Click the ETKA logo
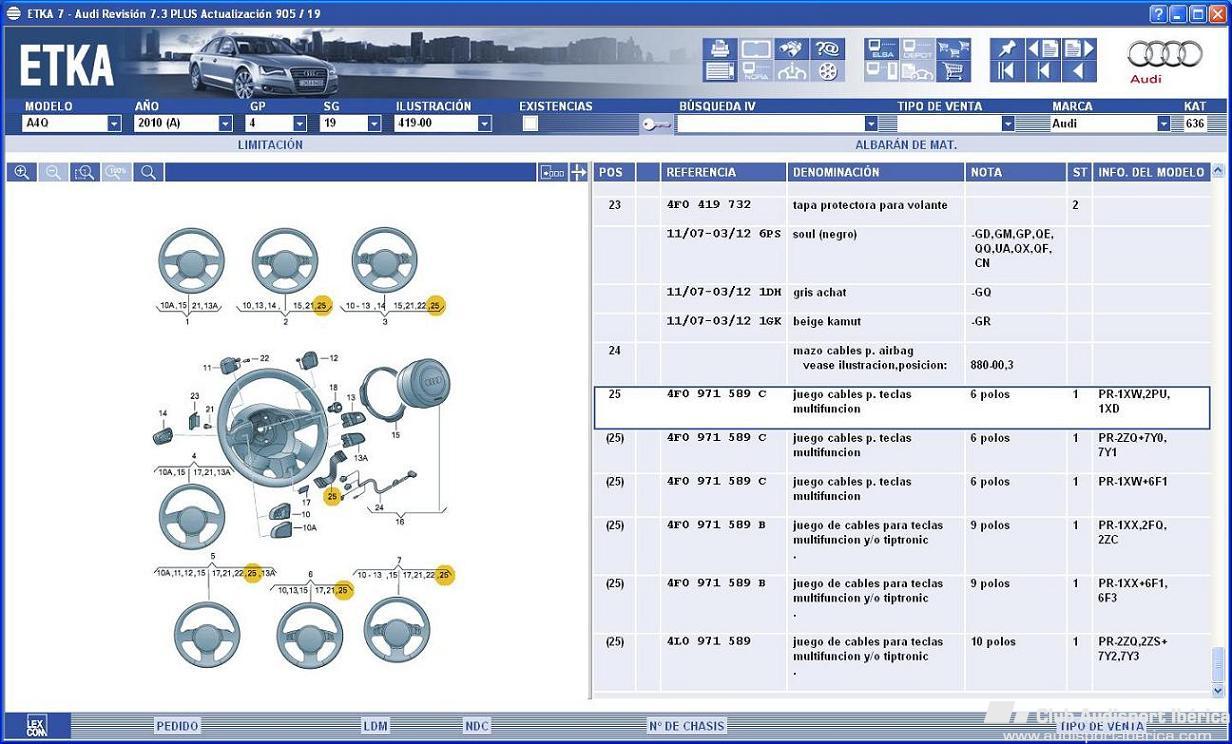This screenshot has width=1232, height=744. (x=65, y=66)
